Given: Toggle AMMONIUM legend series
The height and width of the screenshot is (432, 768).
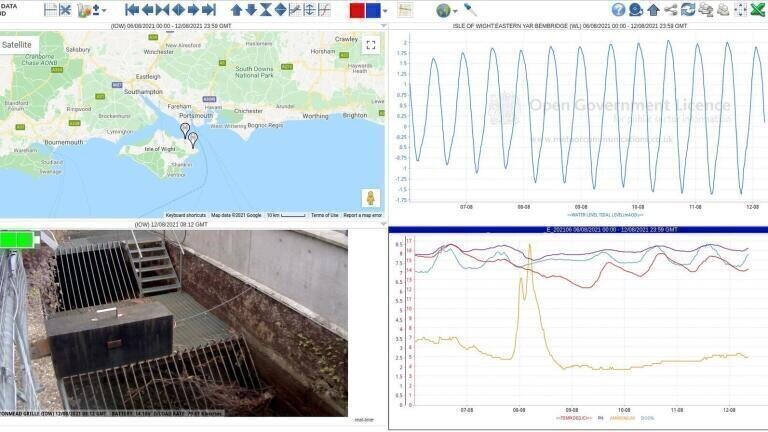Looking at the screenshot, I should click(x=622, y=418).
